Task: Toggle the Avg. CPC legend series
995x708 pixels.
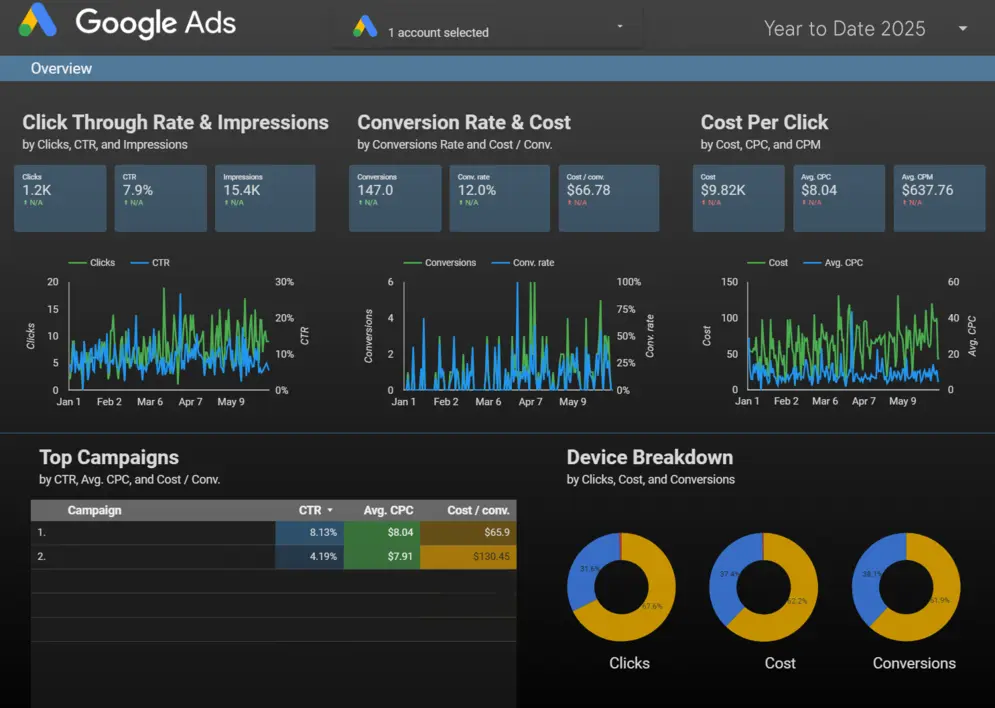Action: click(x=835, y=263)
